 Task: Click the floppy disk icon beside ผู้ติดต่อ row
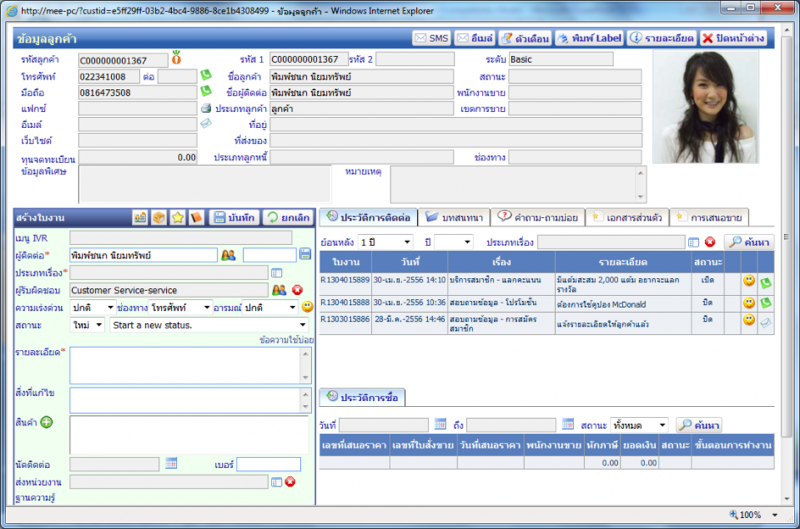click(x=305, y=254)
